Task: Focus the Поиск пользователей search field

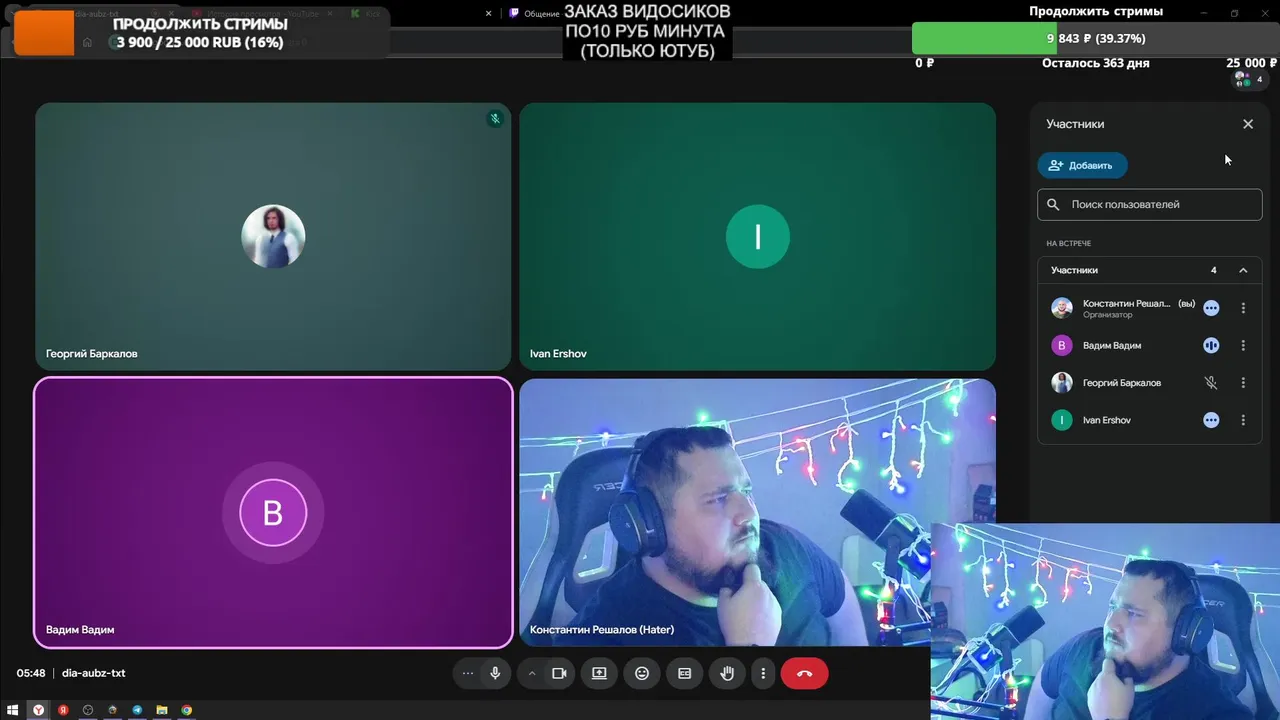Action: (1150, 204)
